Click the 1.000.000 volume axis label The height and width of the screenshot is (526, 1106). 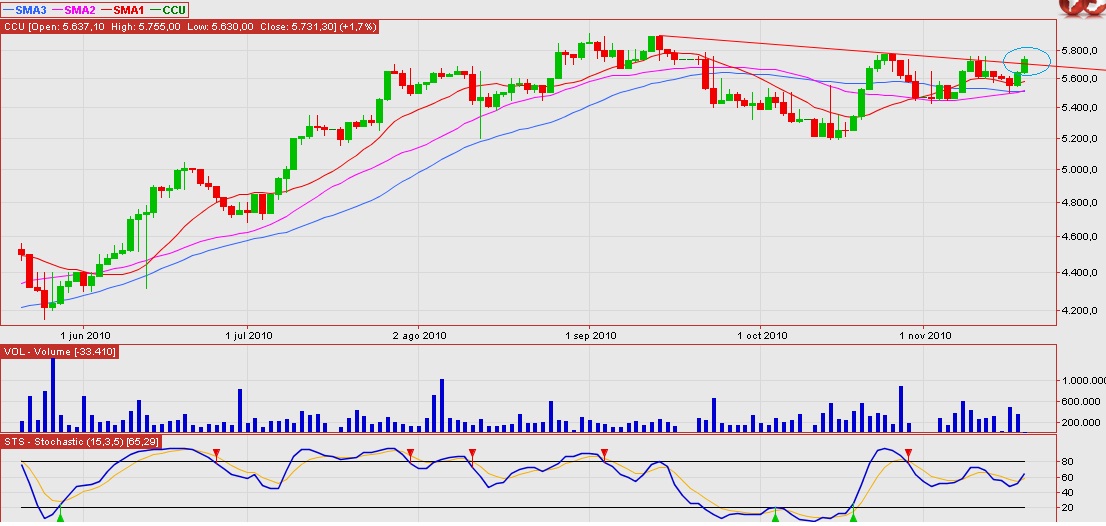[1083, 381]
